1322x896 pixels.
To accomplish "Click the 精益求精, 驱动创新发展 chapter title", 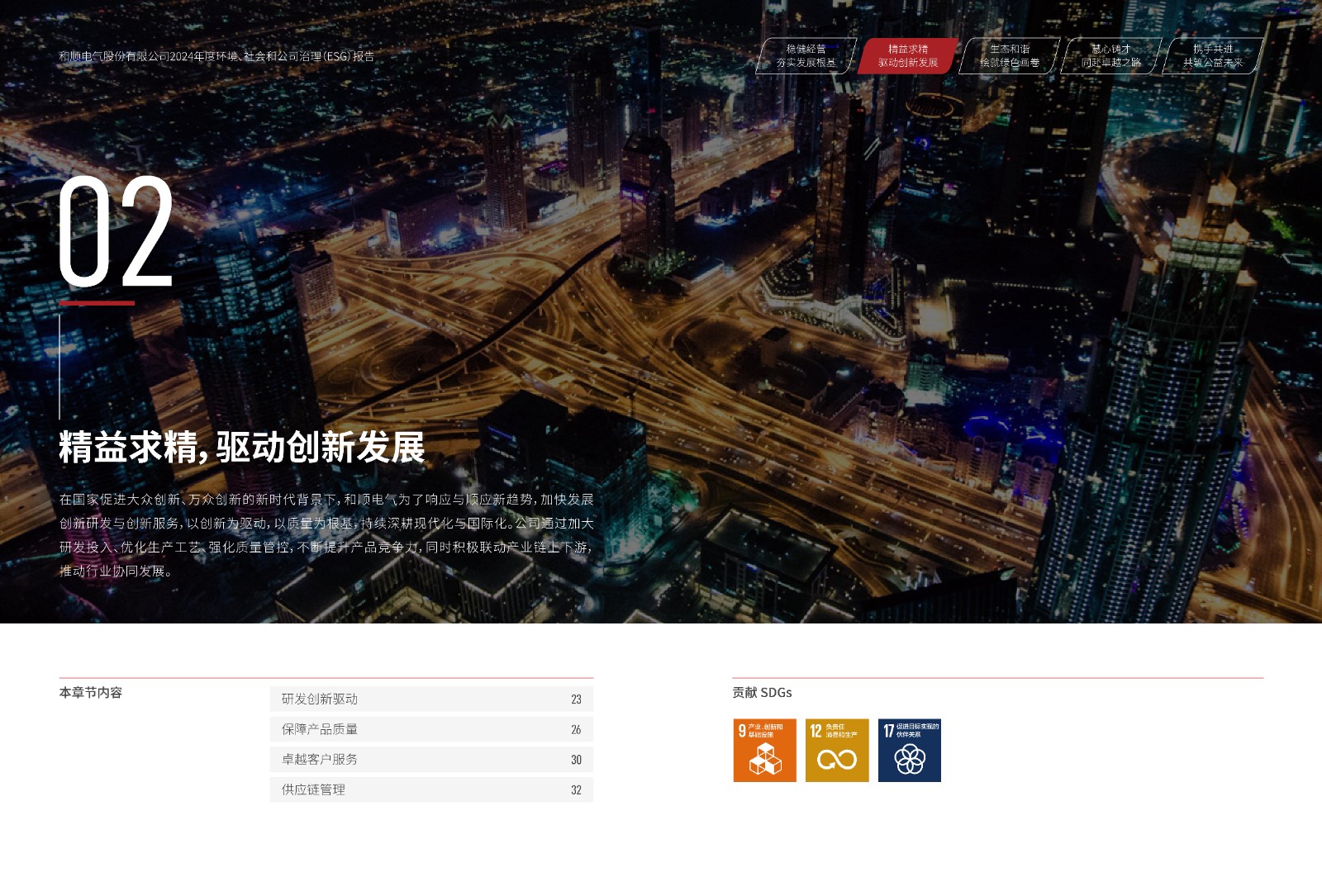I will (x=241, y=447).
